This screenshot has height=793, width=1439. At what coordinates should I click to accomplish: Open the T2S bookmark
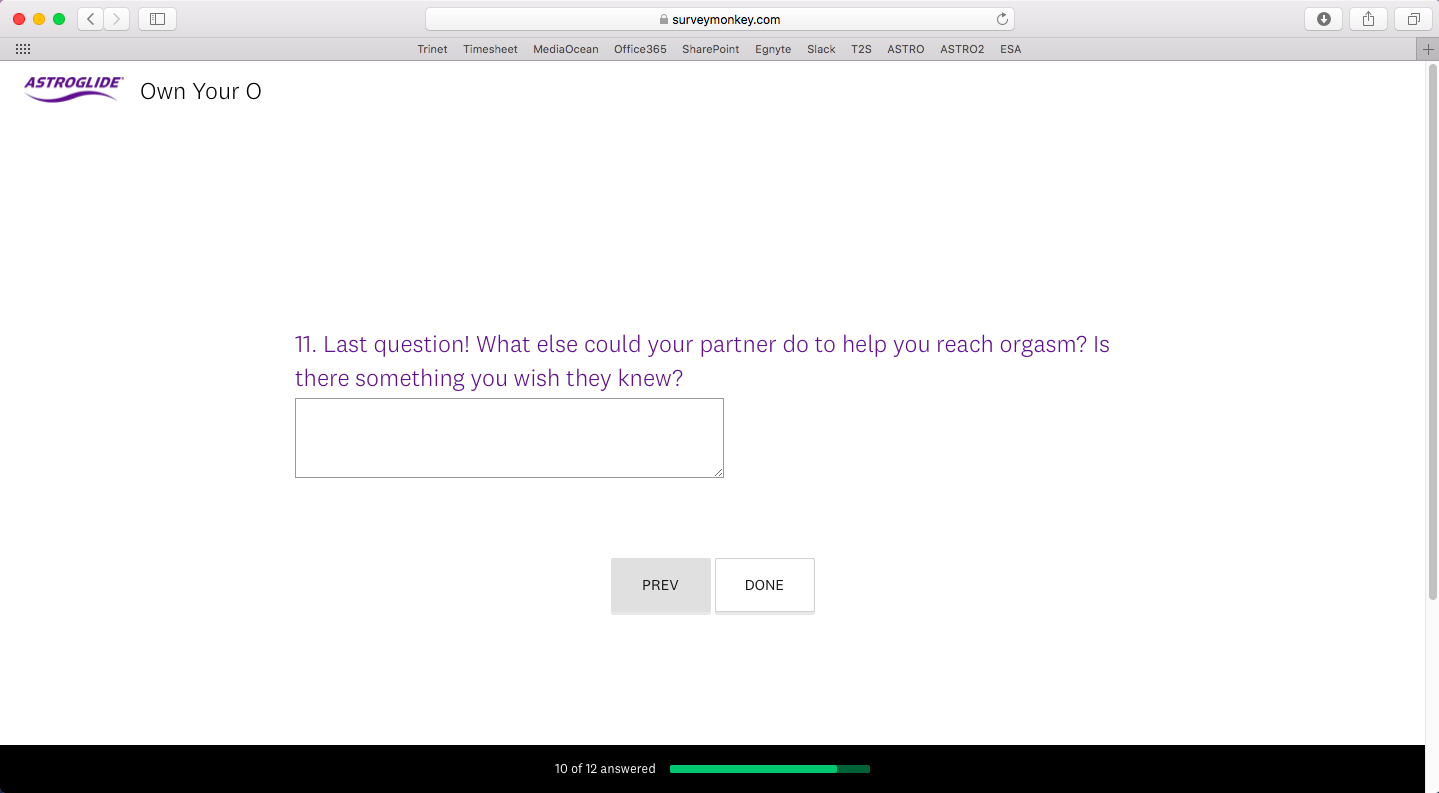point(861,49)
